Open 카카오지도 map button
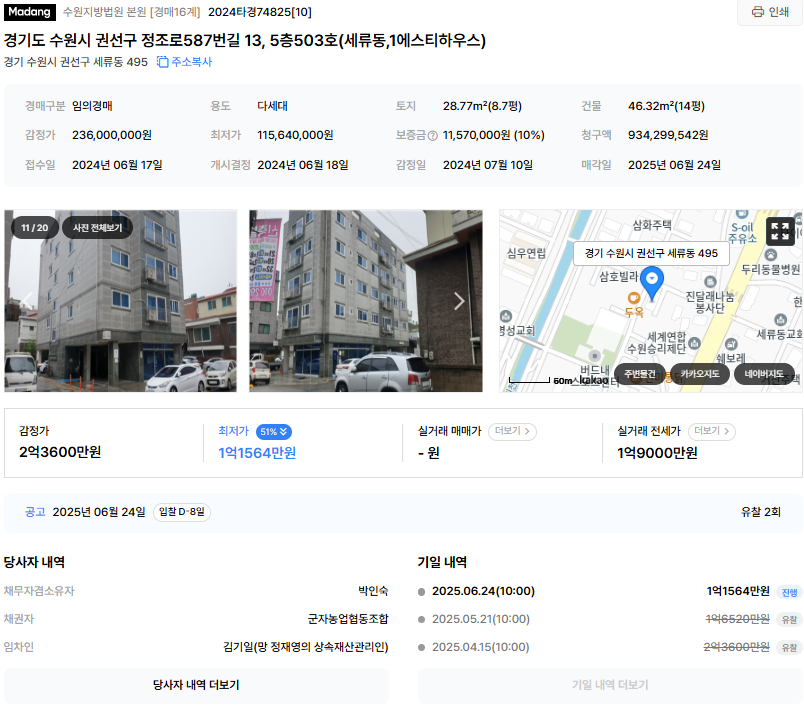This screenshot has width=804, height=712. pyautogui.click(x=699, y=374)
